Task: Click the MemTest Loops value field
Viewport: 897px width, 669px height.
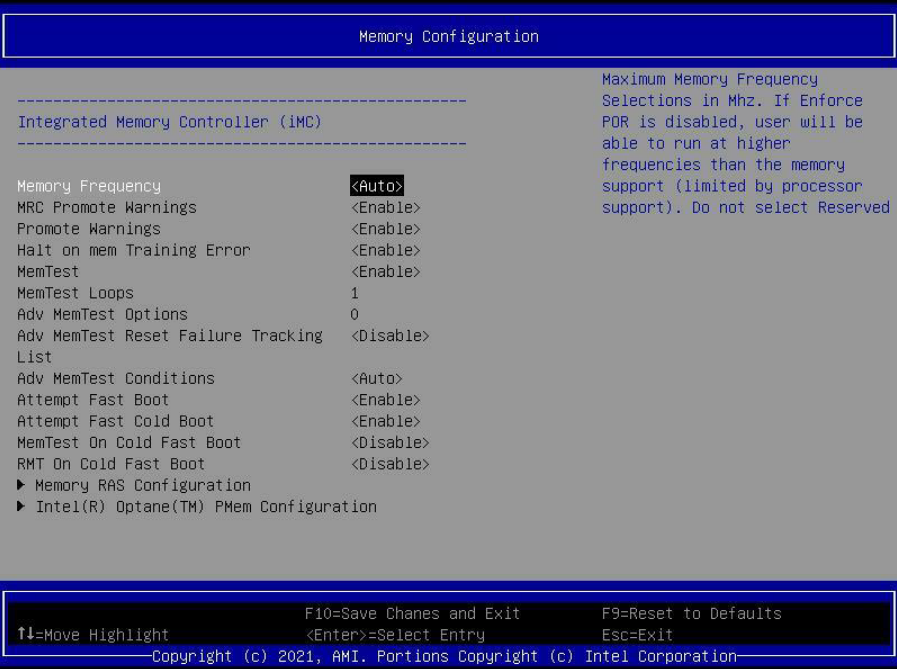Action: 355,294
